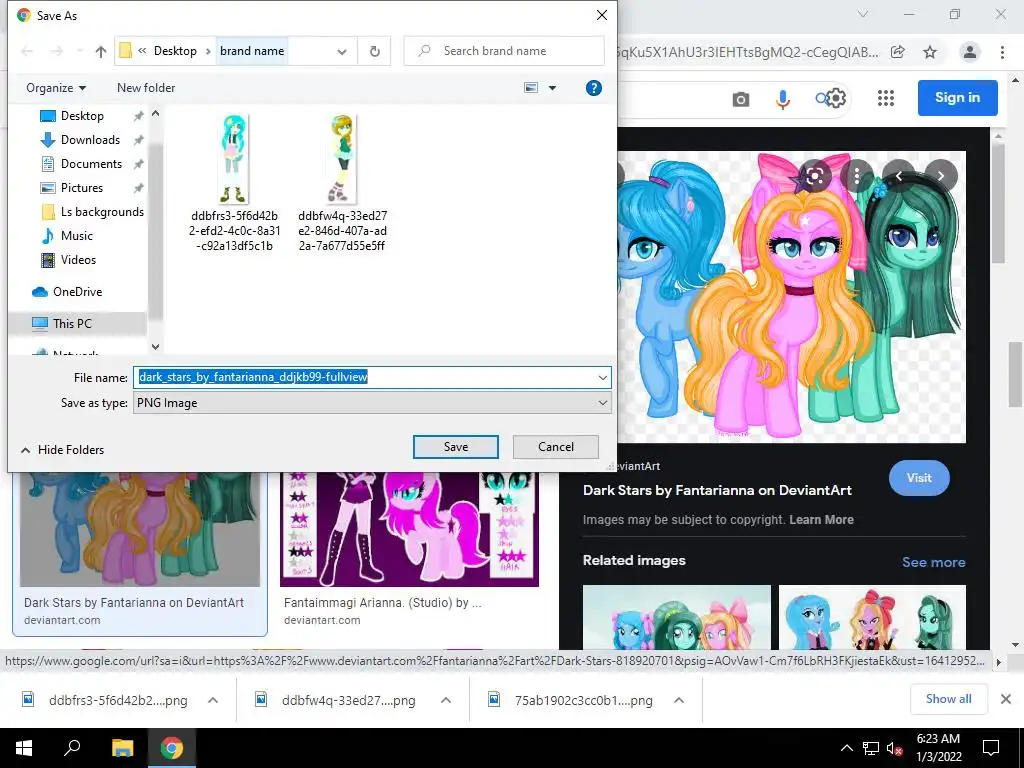Show the previous image in preview
This screenshot has width=1024, height=768.
(899, 176)
